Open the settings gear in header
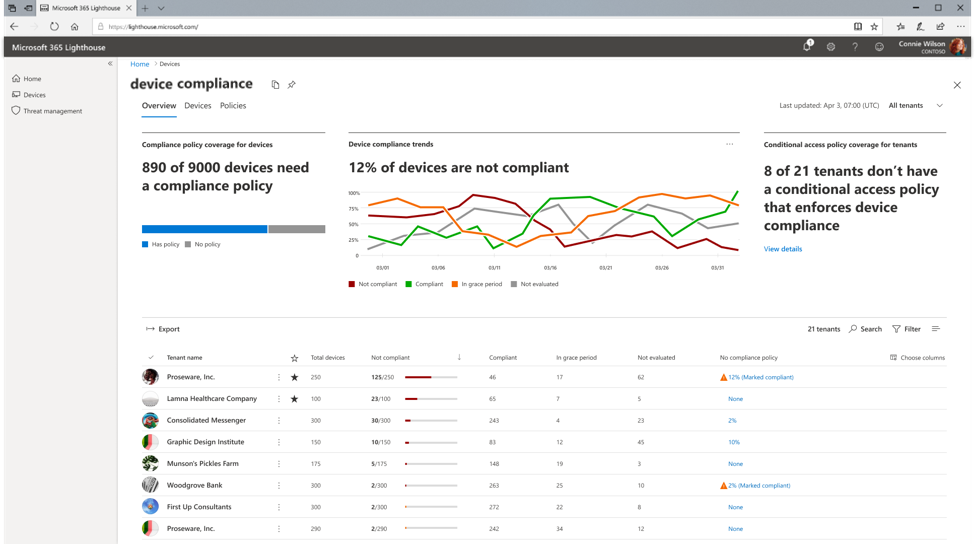975x544 pixels. pos(831,47)
